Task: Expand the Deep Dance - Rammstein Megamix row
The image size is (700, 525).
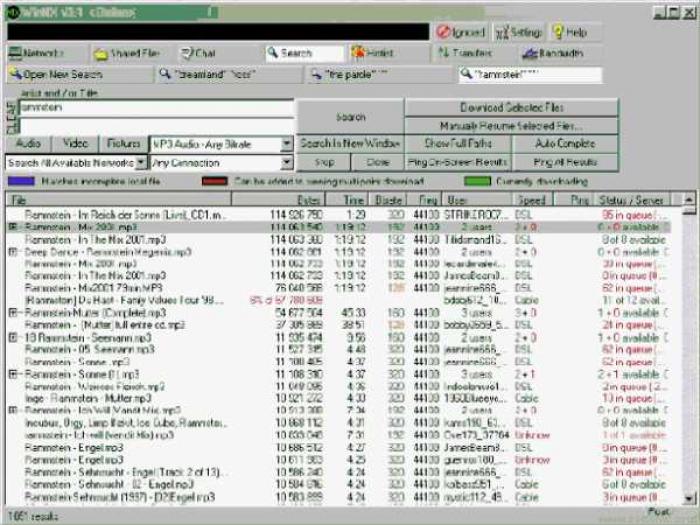Action: click(x=12, y=252)
